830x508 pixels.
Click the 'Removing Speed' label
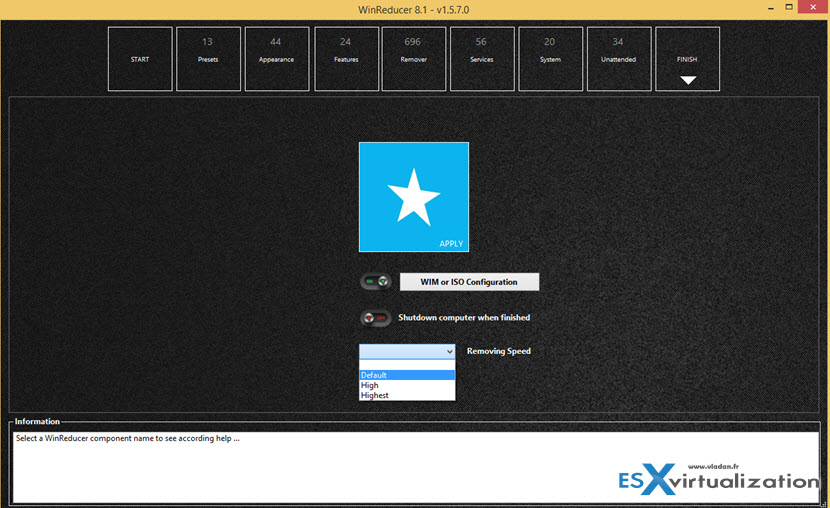pos(499,351)
